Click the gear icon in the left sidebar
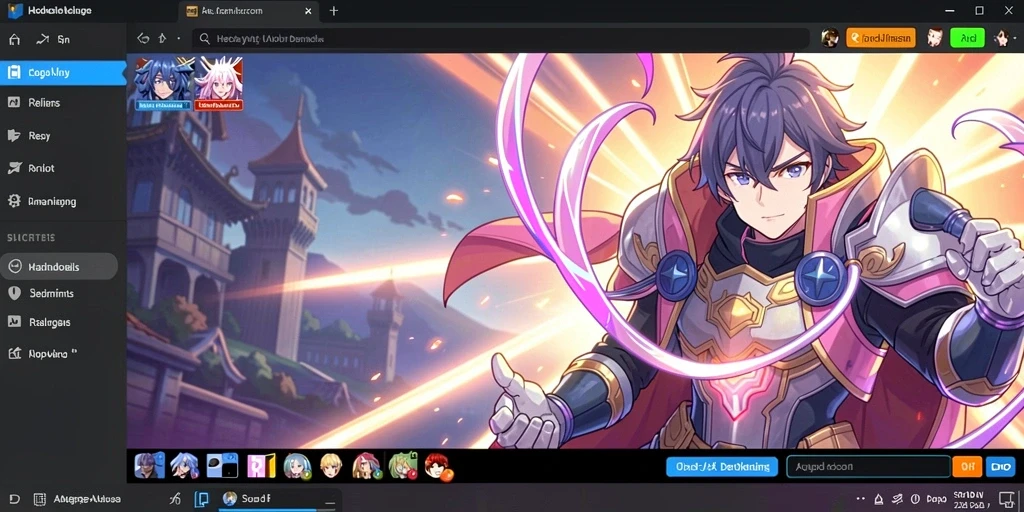This screenshot has width=1024, height=512. pos(14,201)
